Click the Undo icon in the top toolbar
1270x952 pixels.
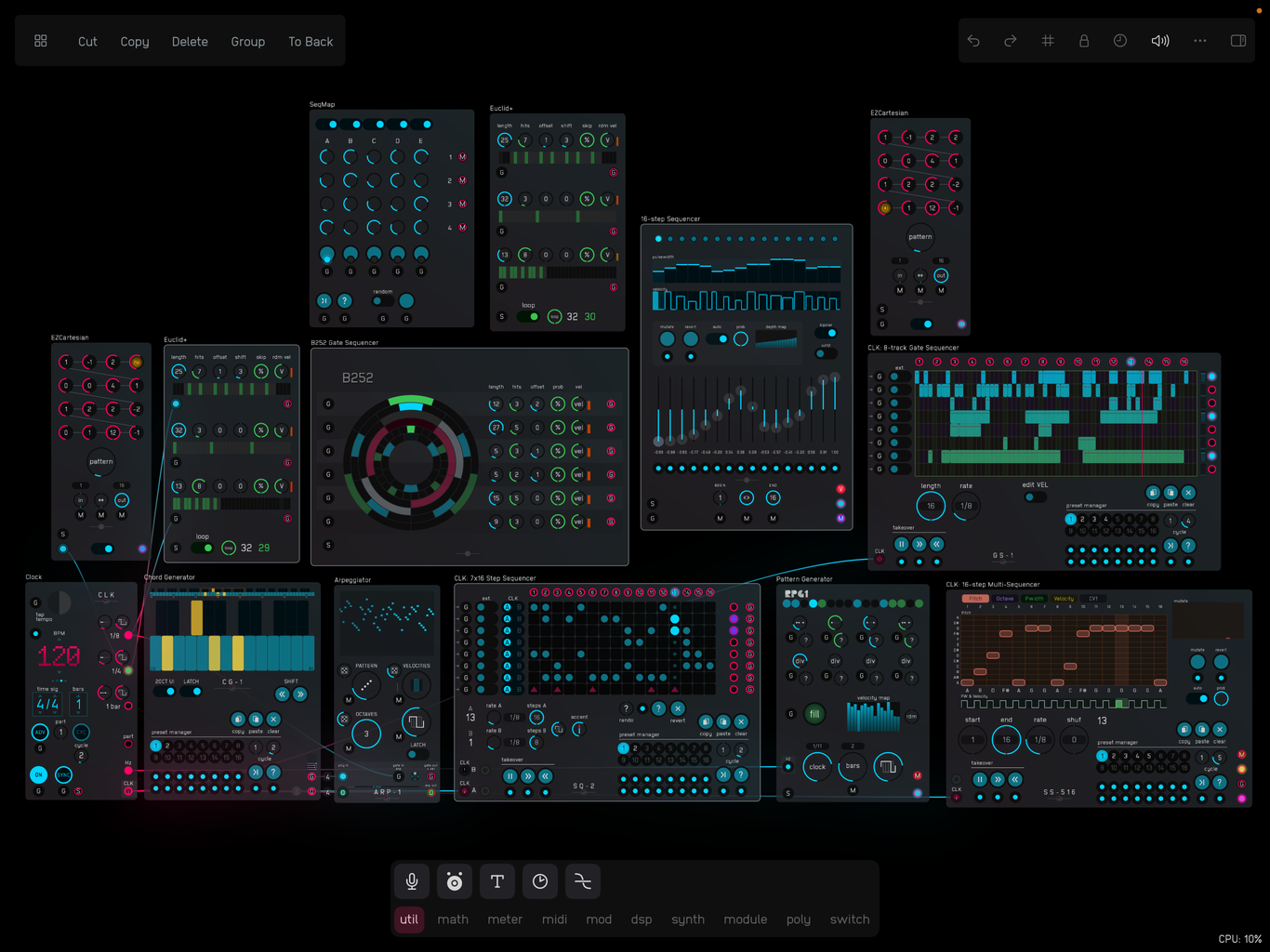pos(973,41)
